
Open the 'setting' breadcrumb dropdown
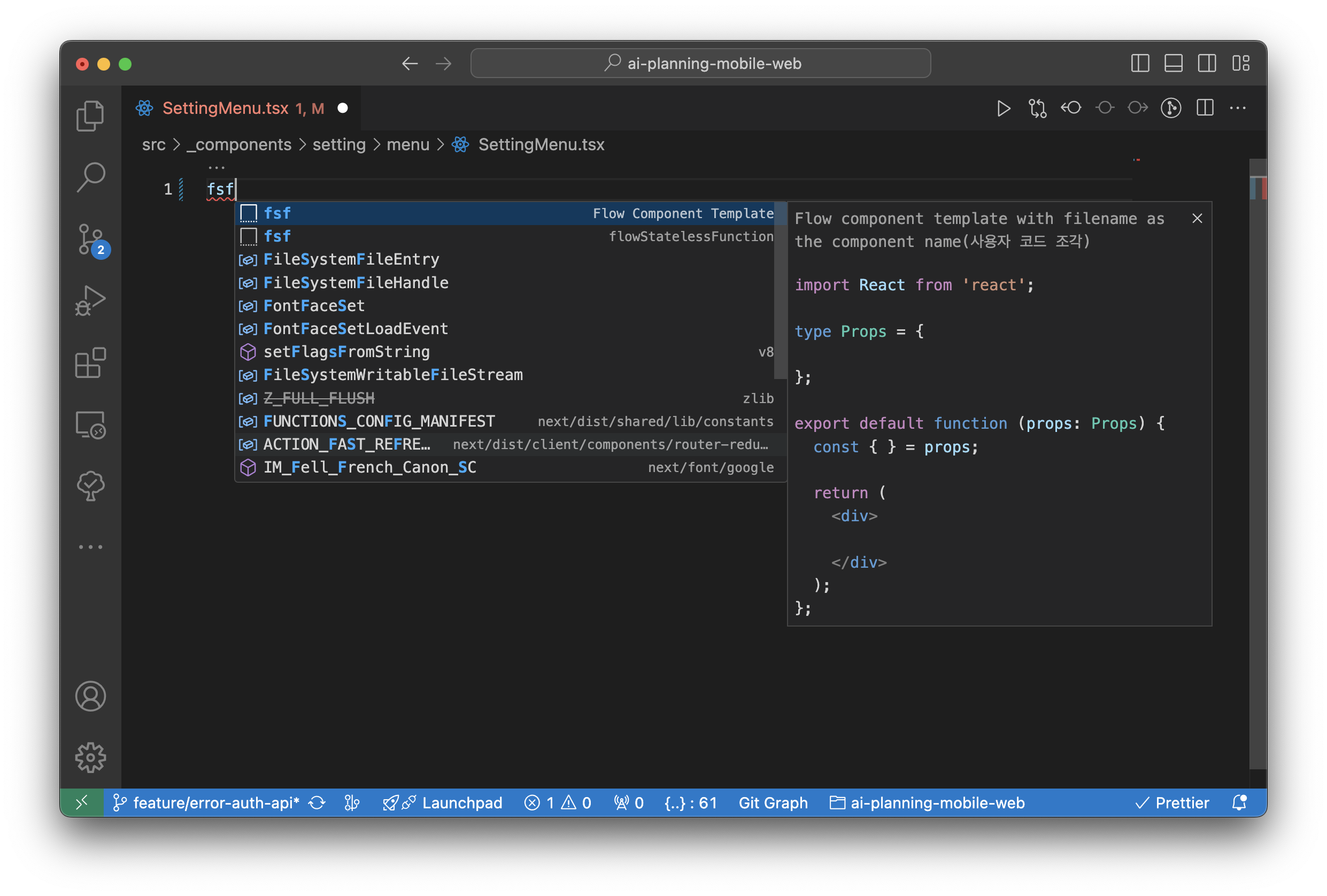tap(339, 144)
